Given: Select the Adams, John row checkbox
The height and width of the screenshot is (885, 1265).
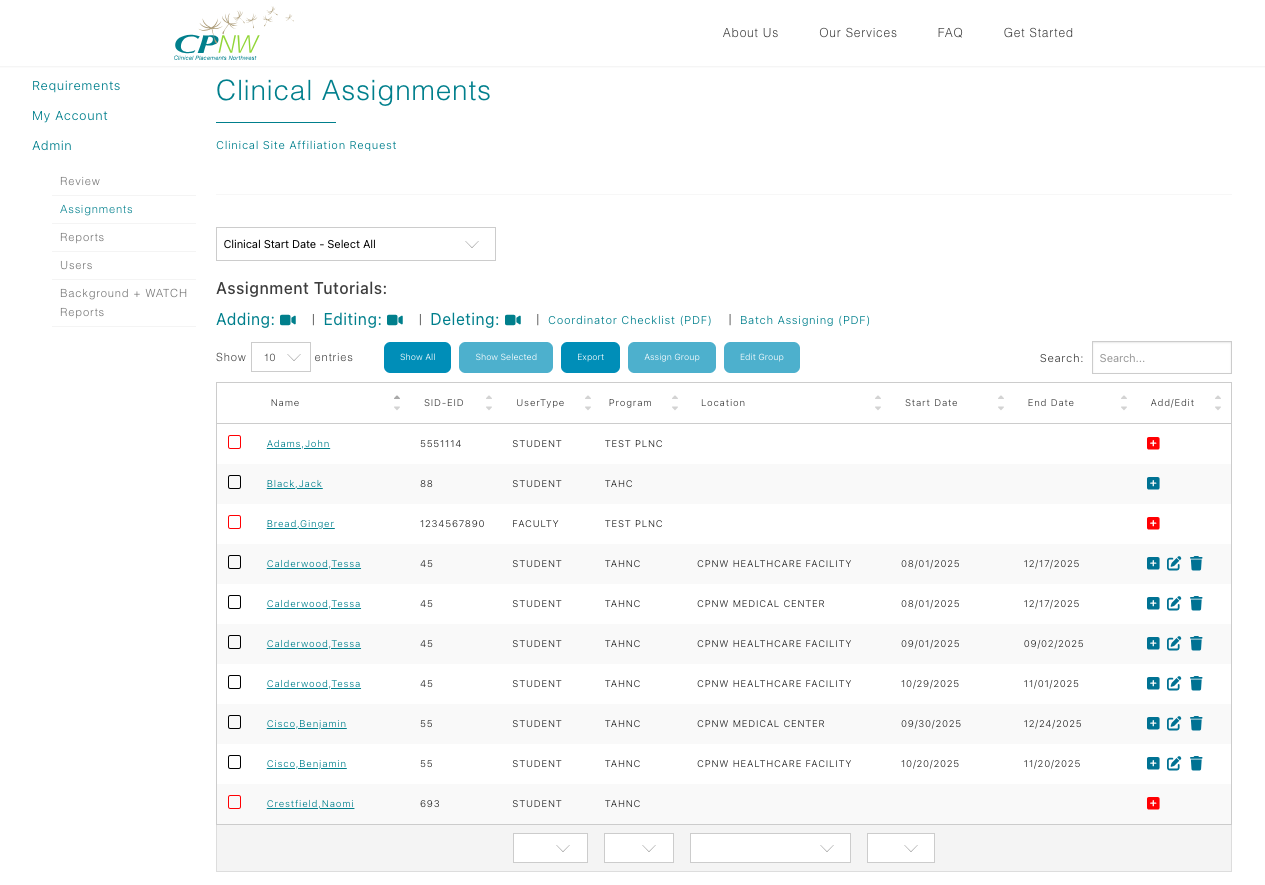Looking at the screenshot, I should (235, 441).
